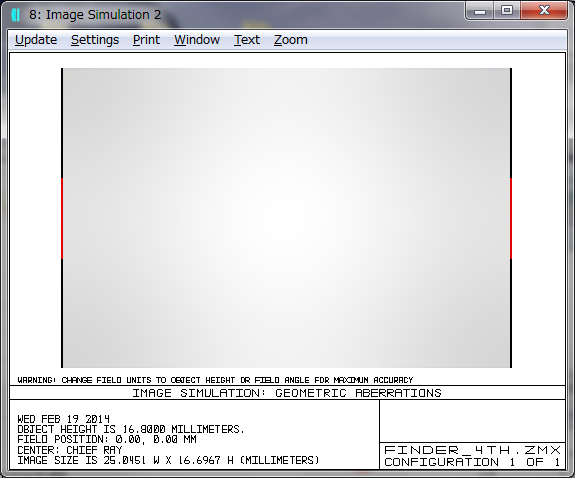Close the Image Simulation 2 window
This screenshot has height=478, width=575.
click(544, 11)
